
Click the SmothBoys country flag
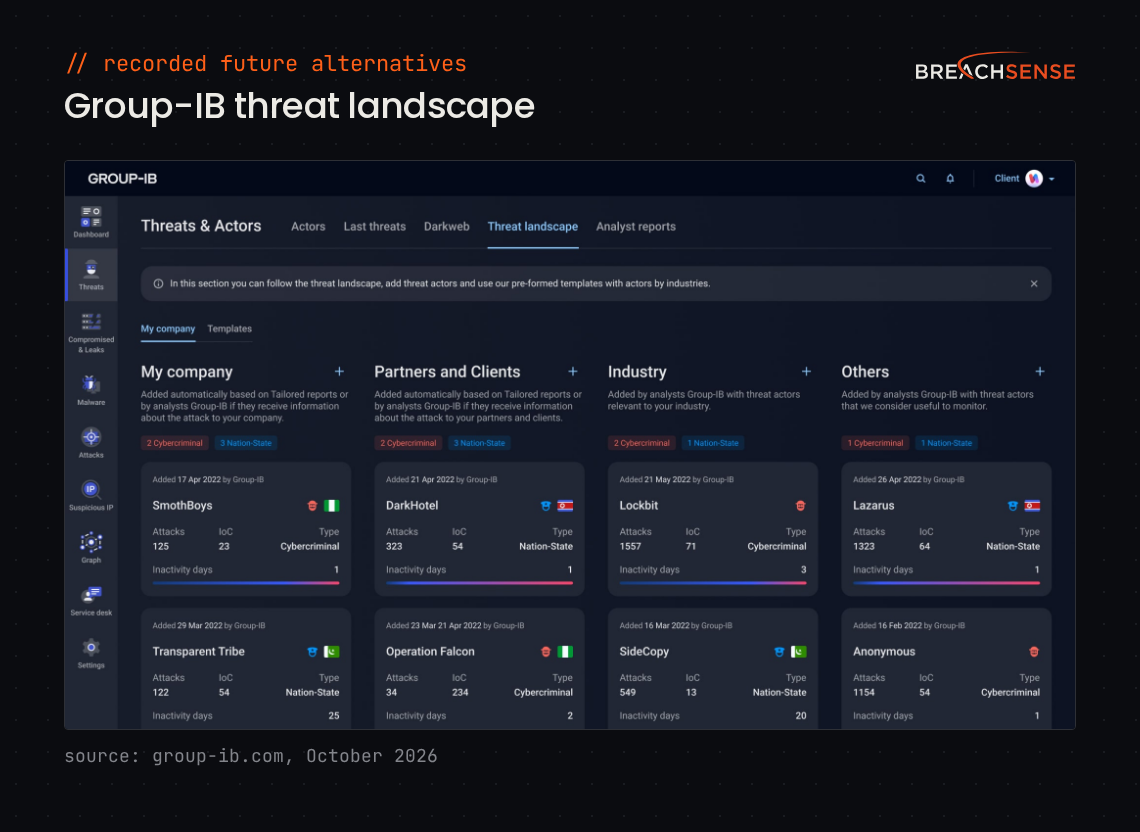coord(332,505)
